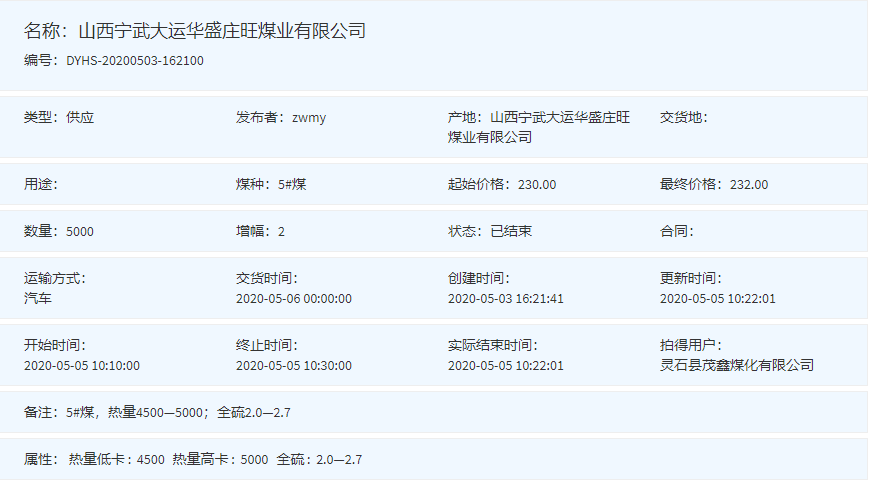Click the increment (增幅) value 2
The width and height of the screenshot is (870, 482).
point(281,231)
